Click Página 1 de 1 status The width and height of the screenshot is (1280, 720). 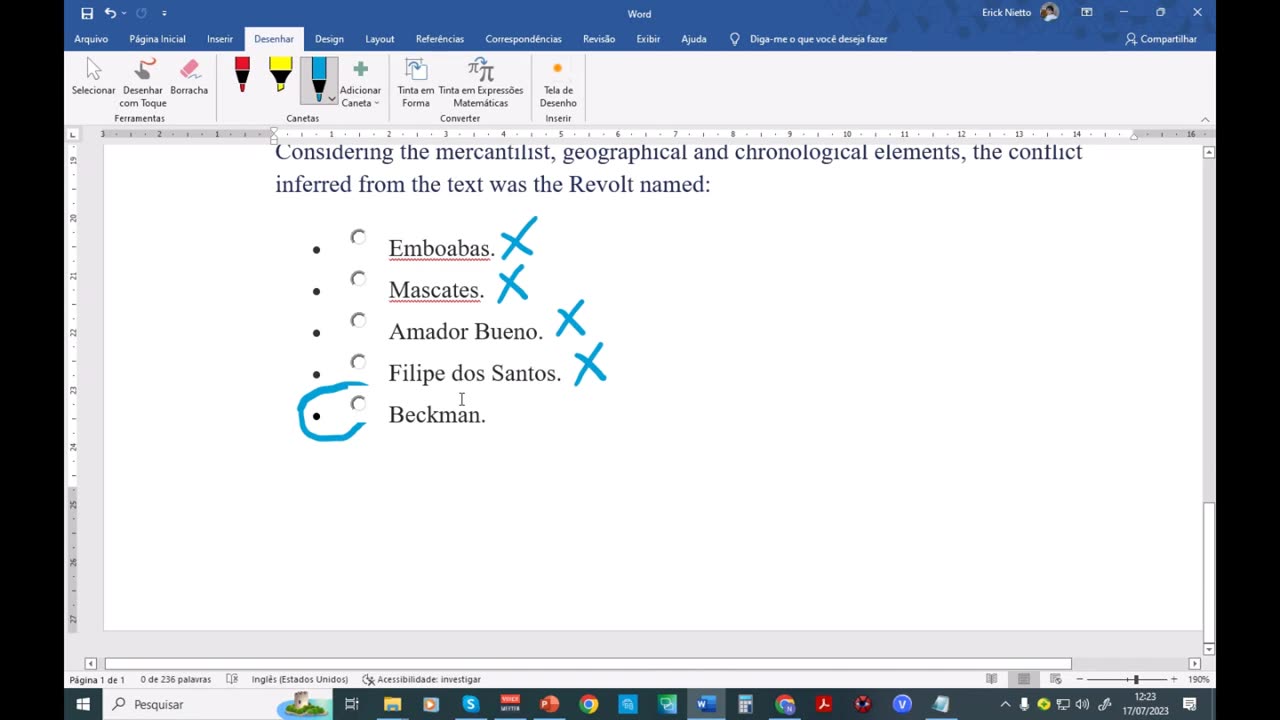97,680
